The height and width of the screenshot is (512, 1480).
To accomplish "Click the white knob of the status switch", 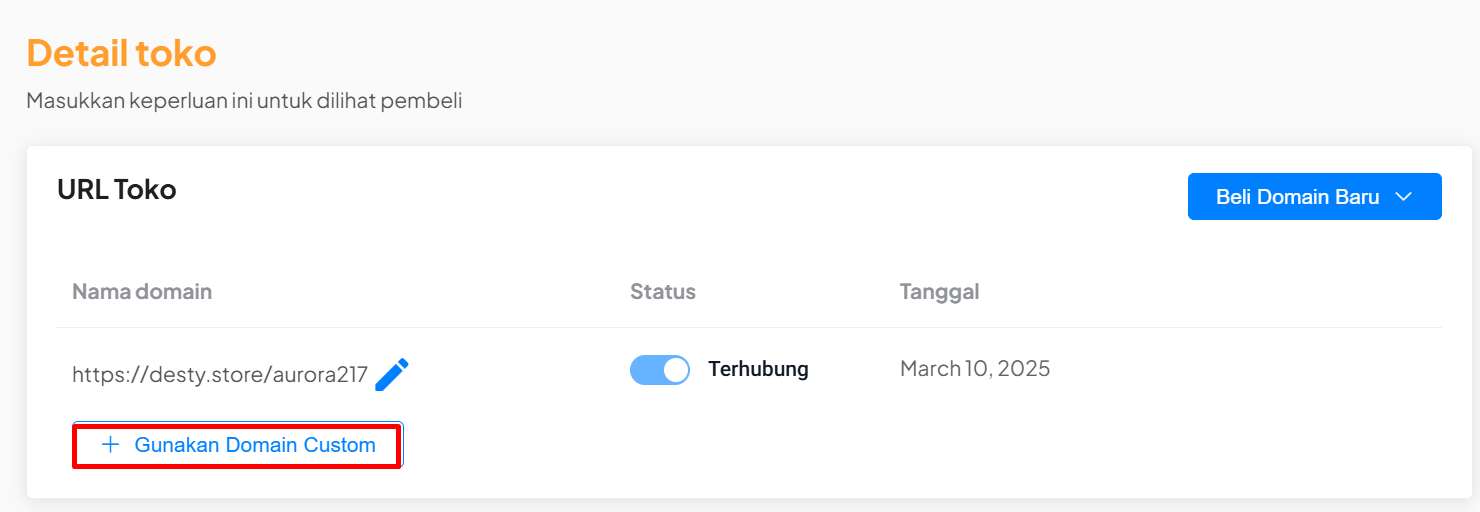I will coord(676,370).
